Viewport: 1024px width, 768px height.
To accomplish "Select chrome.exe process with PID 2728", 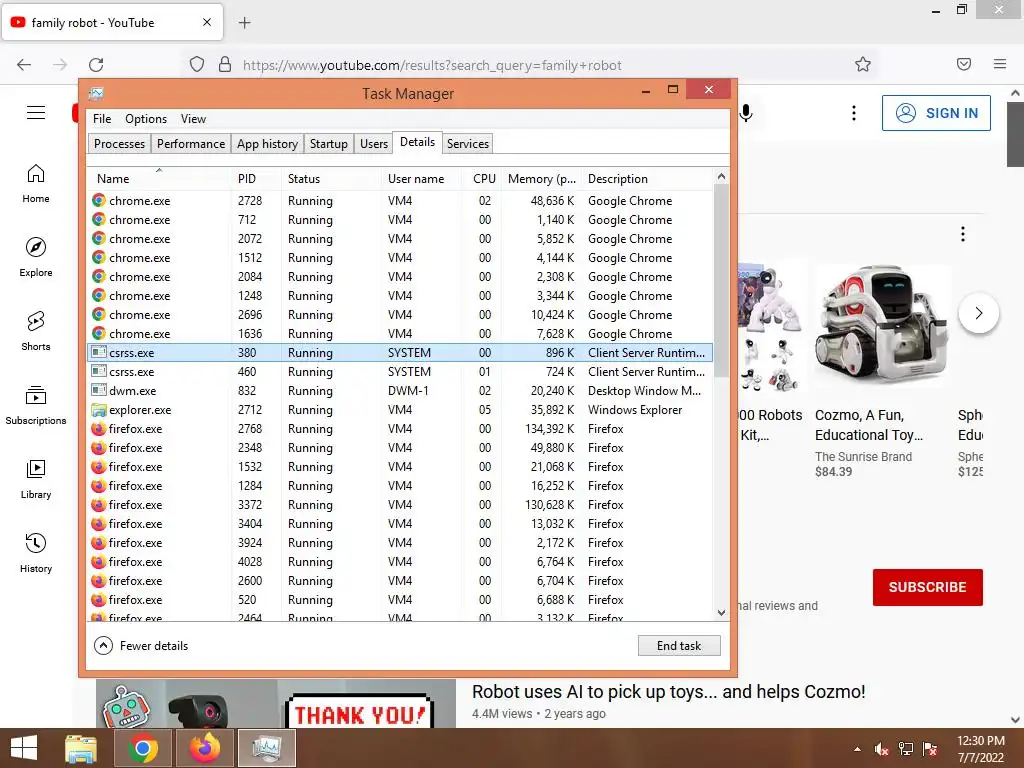I will point(400,201).
